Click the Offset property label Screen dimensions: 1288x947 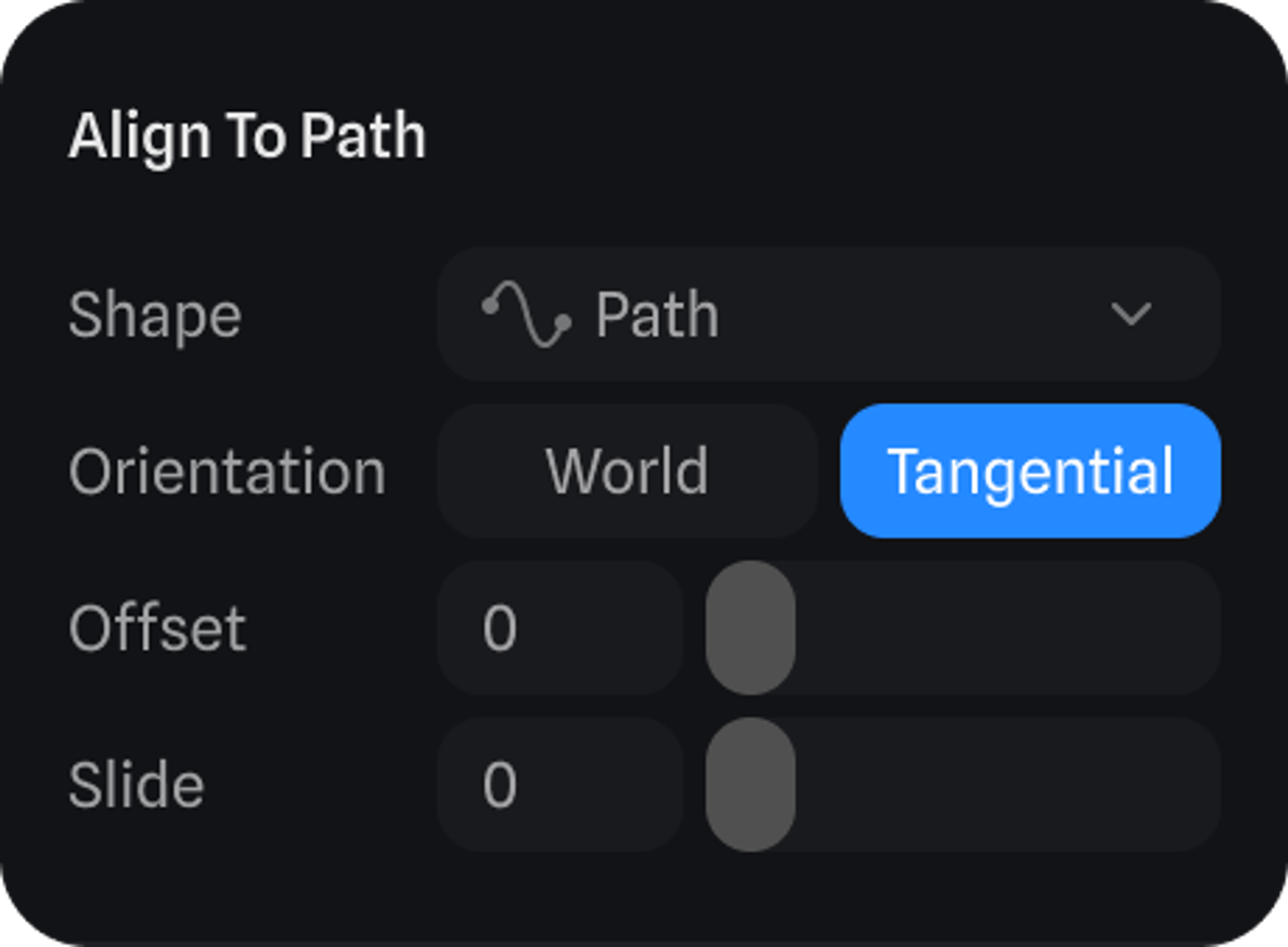(x=157, y=629)
